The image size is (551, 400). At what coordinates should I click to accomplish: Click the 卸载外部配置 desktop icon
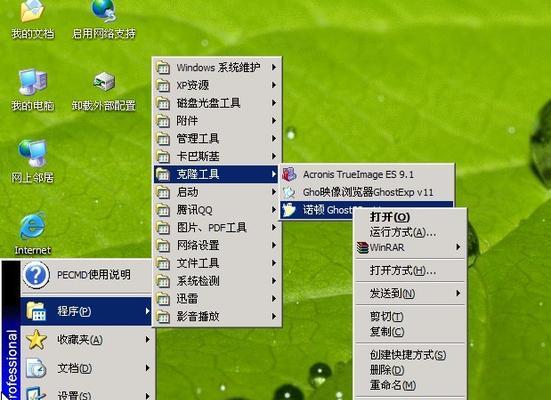103,91
